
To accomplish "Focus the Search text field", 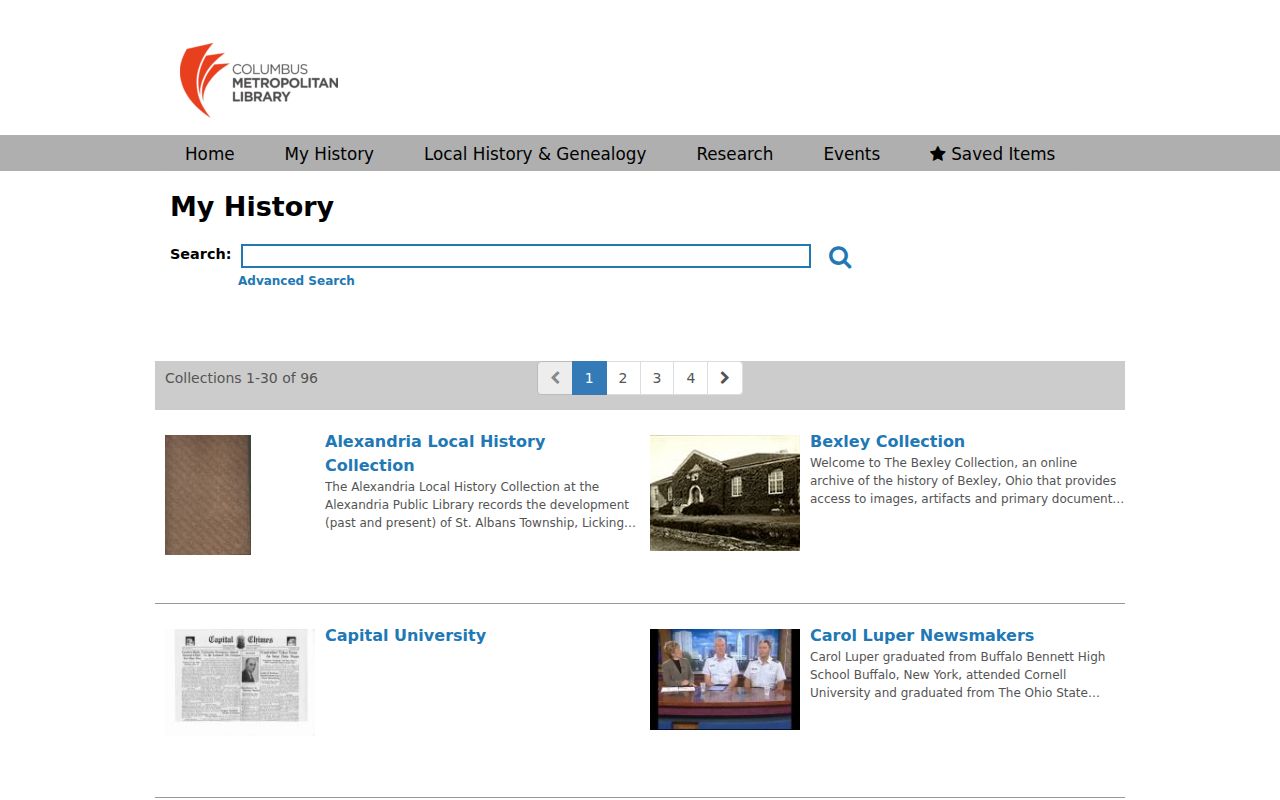I will click(x=526, y=256).
